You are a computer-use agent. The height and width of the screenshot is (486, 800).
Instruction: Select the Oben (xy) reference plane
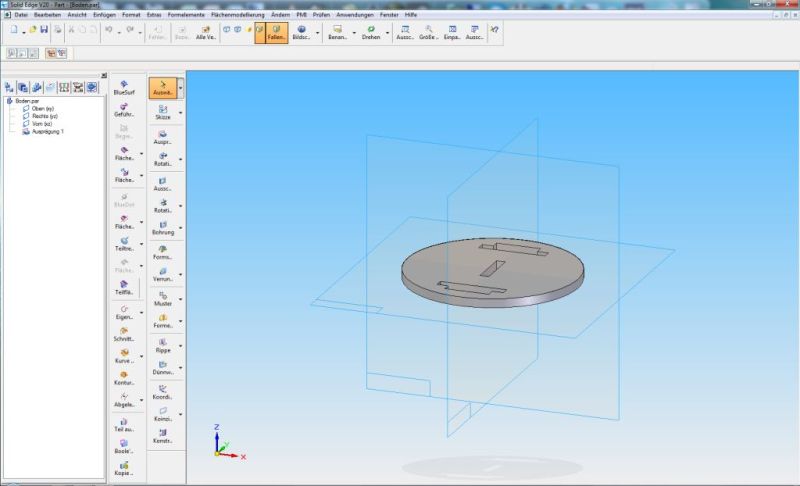[43, 108]
